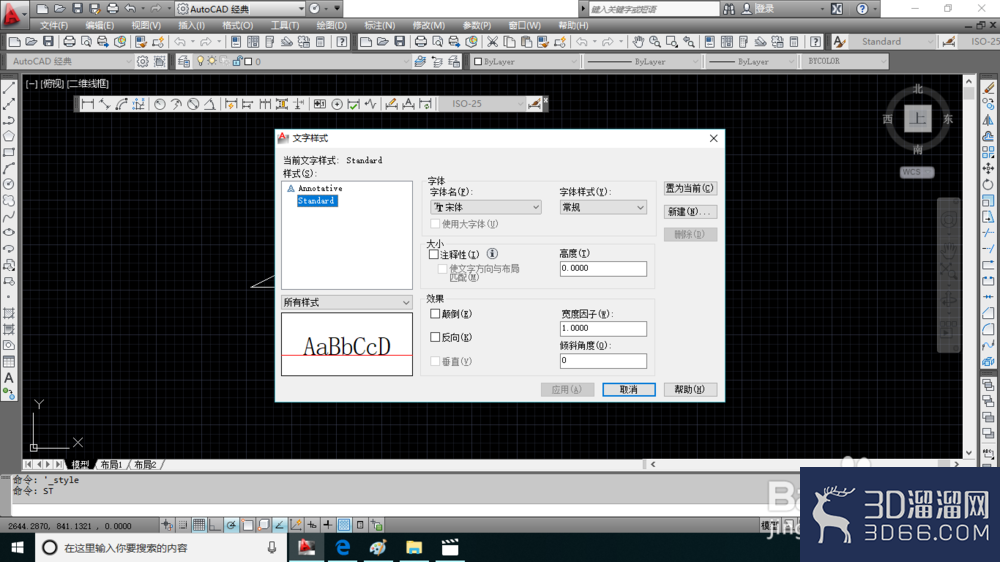Switch to the 布局1 tab
The height and width of the screenshot is (562, 1000).
pyautogui.click(x=111, y=465)
